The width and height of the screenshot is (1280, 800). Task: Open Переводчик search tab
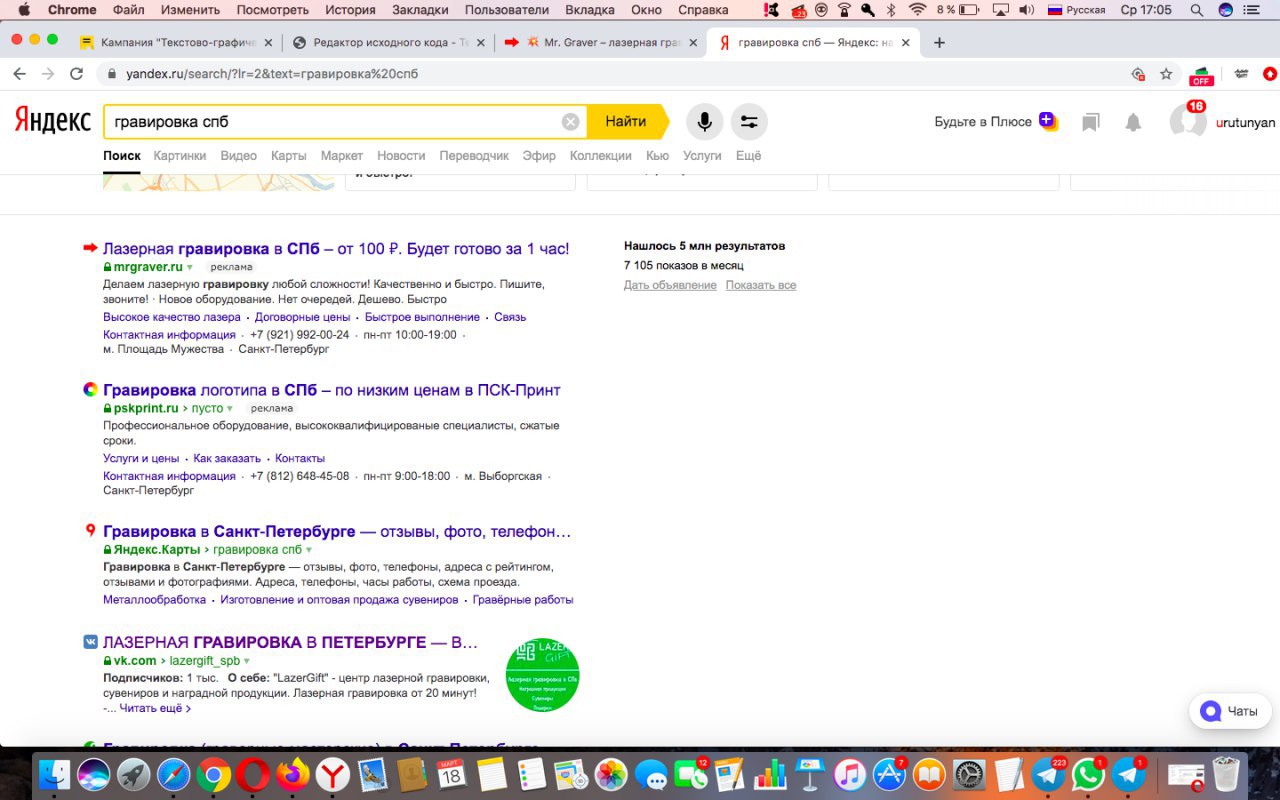coord(474,156)
